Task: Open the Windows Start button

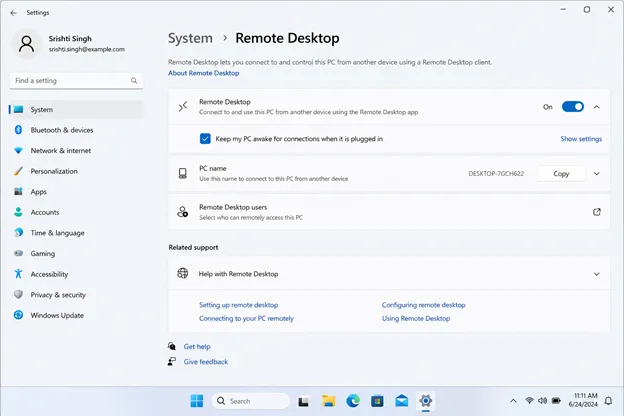Action: tap(197, 401)
